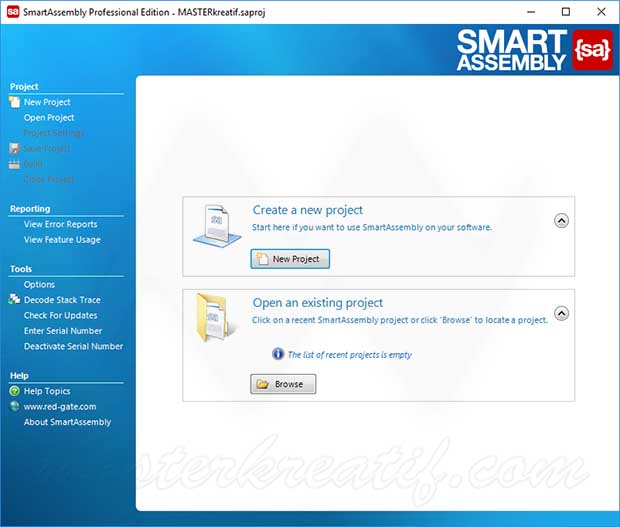The image size is (620, 527).
Task: Select the greyed Project Settings entry
Action: (x=54, y=133)
